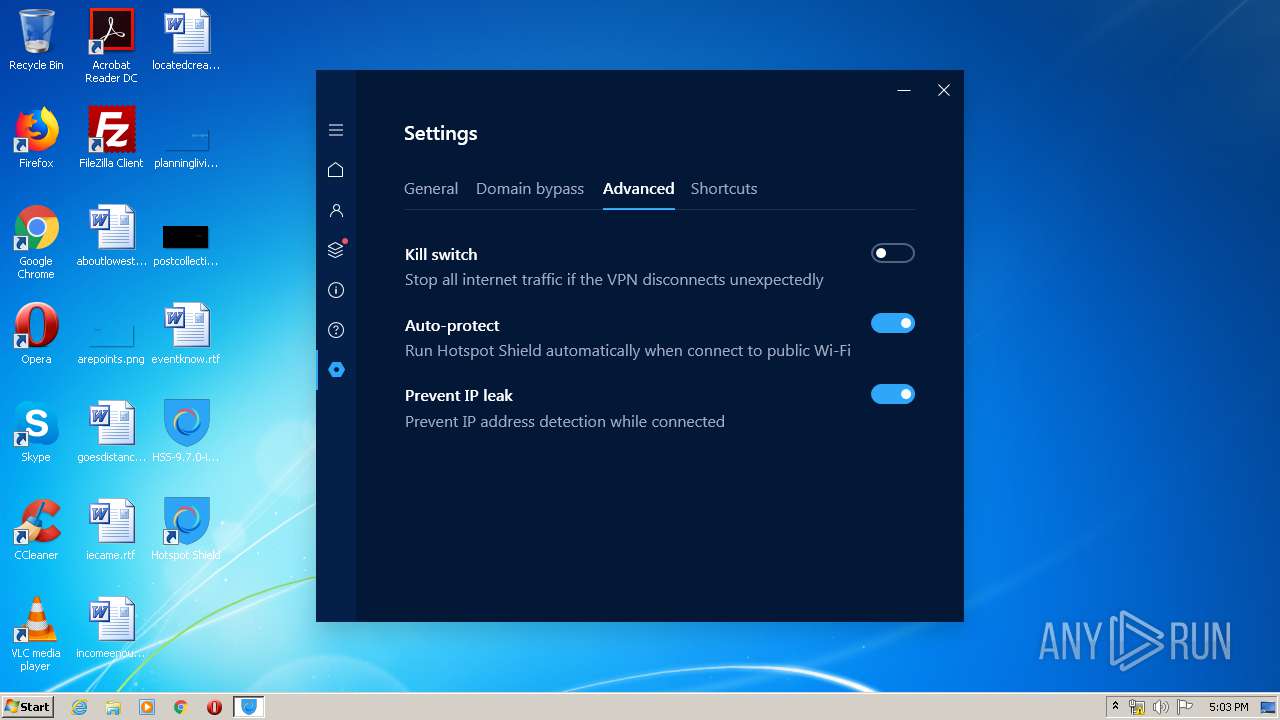Close the Hotspot Shield window
Image resolution: width=1280 pixels, height=720 pixels.
(944, 90)
